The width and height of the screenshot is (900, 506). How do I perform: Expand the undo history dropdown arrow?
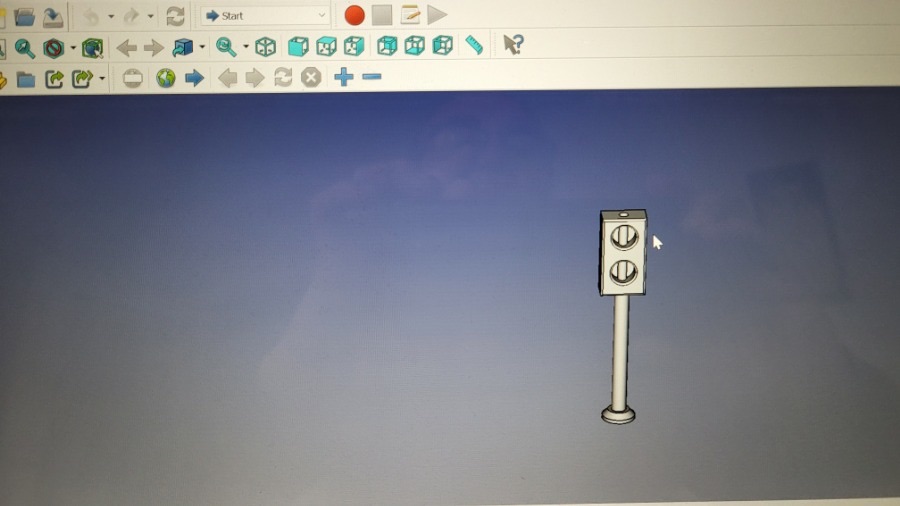[x=111, y=17]
